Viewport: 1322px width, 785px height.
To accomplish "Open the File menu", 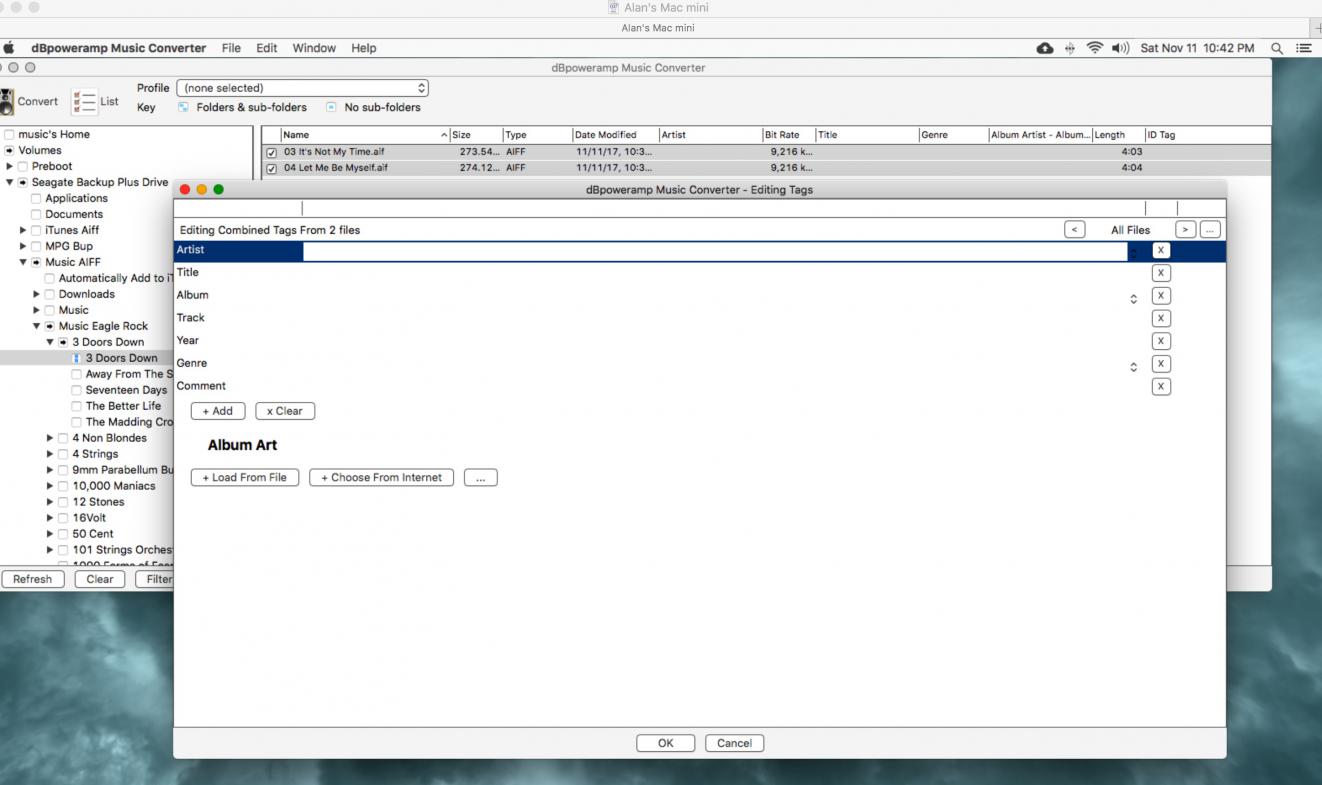I will tap(231, 48).
